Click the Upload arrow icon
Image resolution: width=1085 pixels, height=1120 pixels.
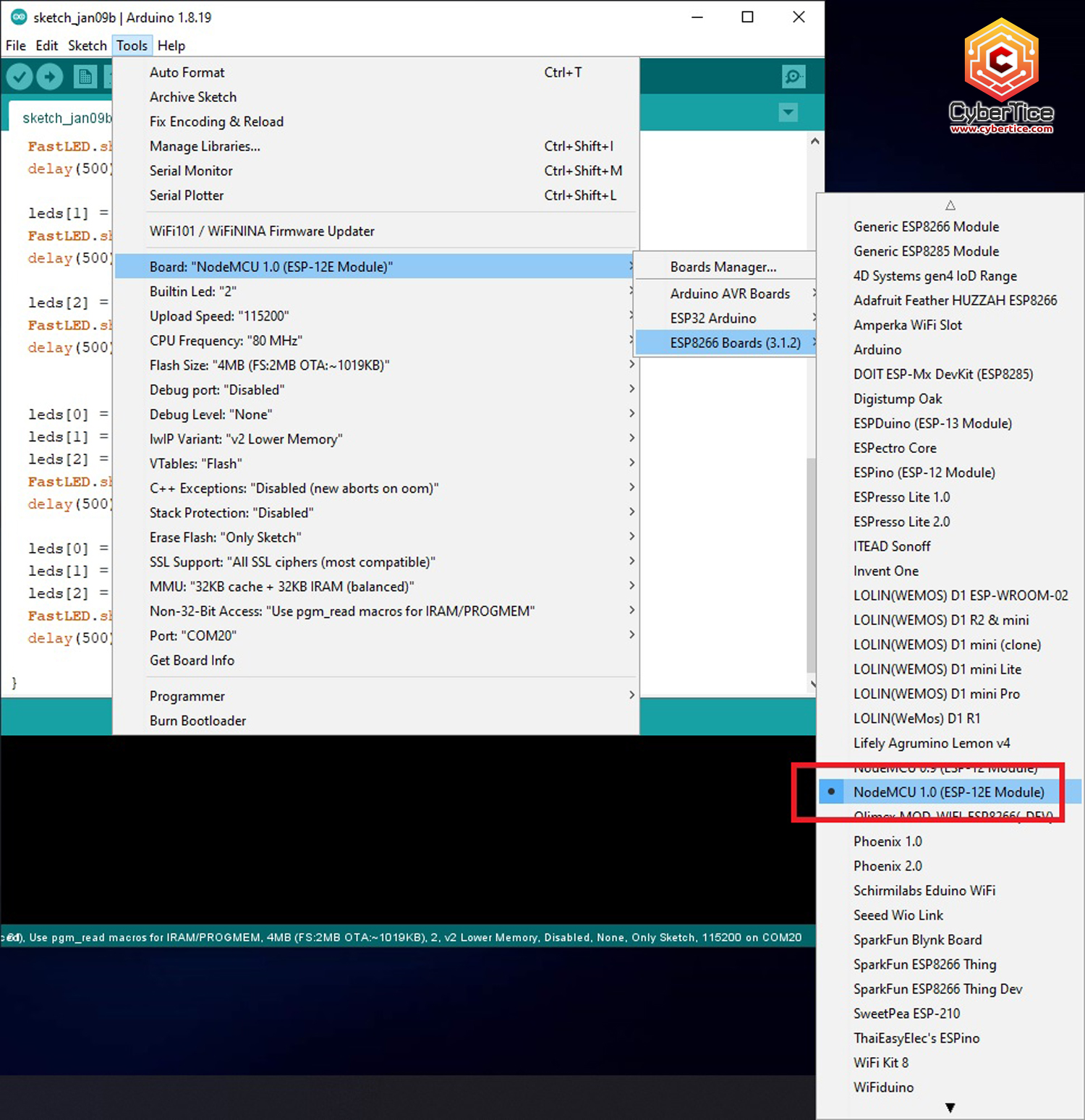[x=50, y=77]
